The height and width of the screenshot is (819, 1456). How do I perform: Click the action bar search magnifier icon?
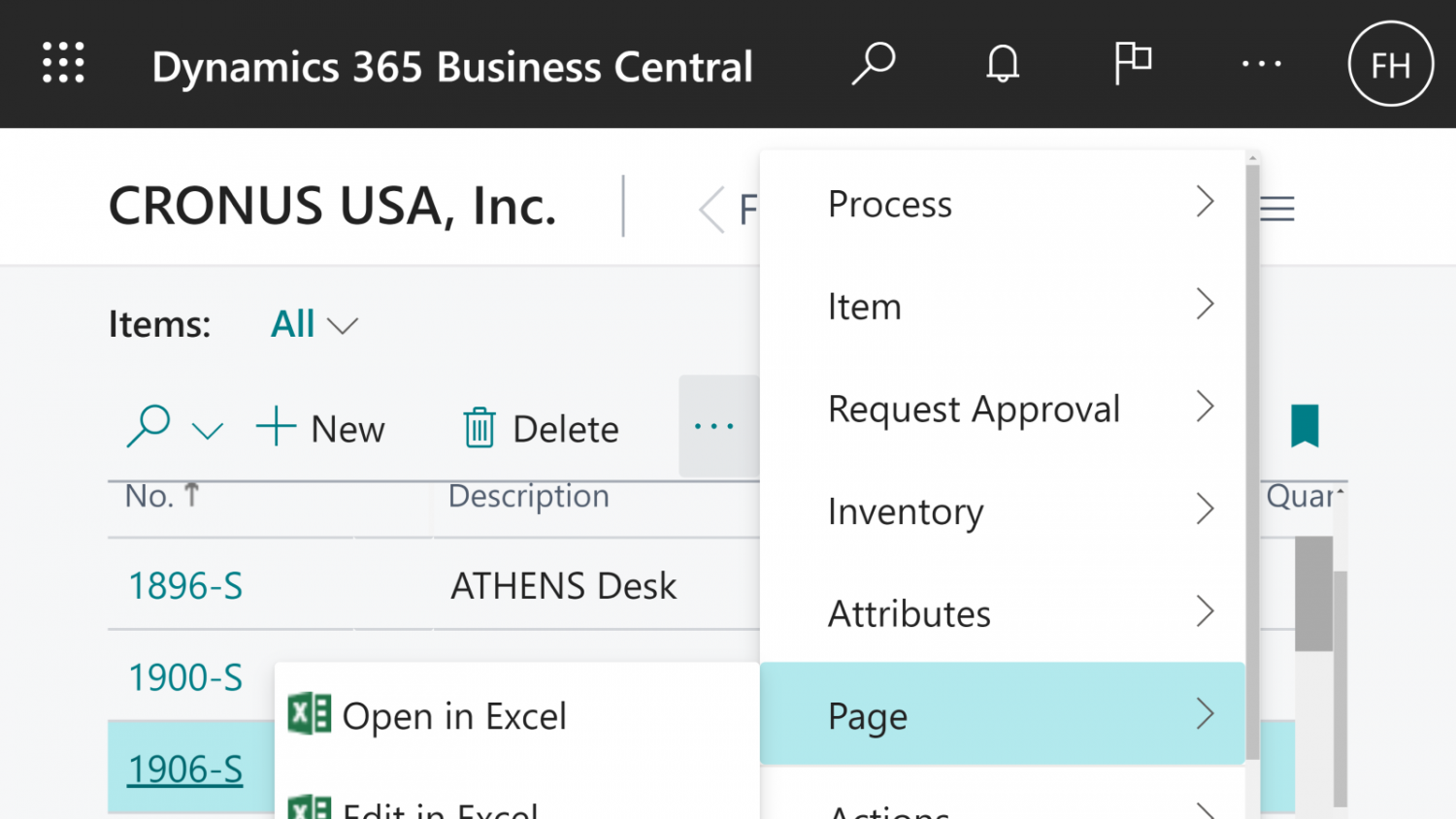[148, 425]
